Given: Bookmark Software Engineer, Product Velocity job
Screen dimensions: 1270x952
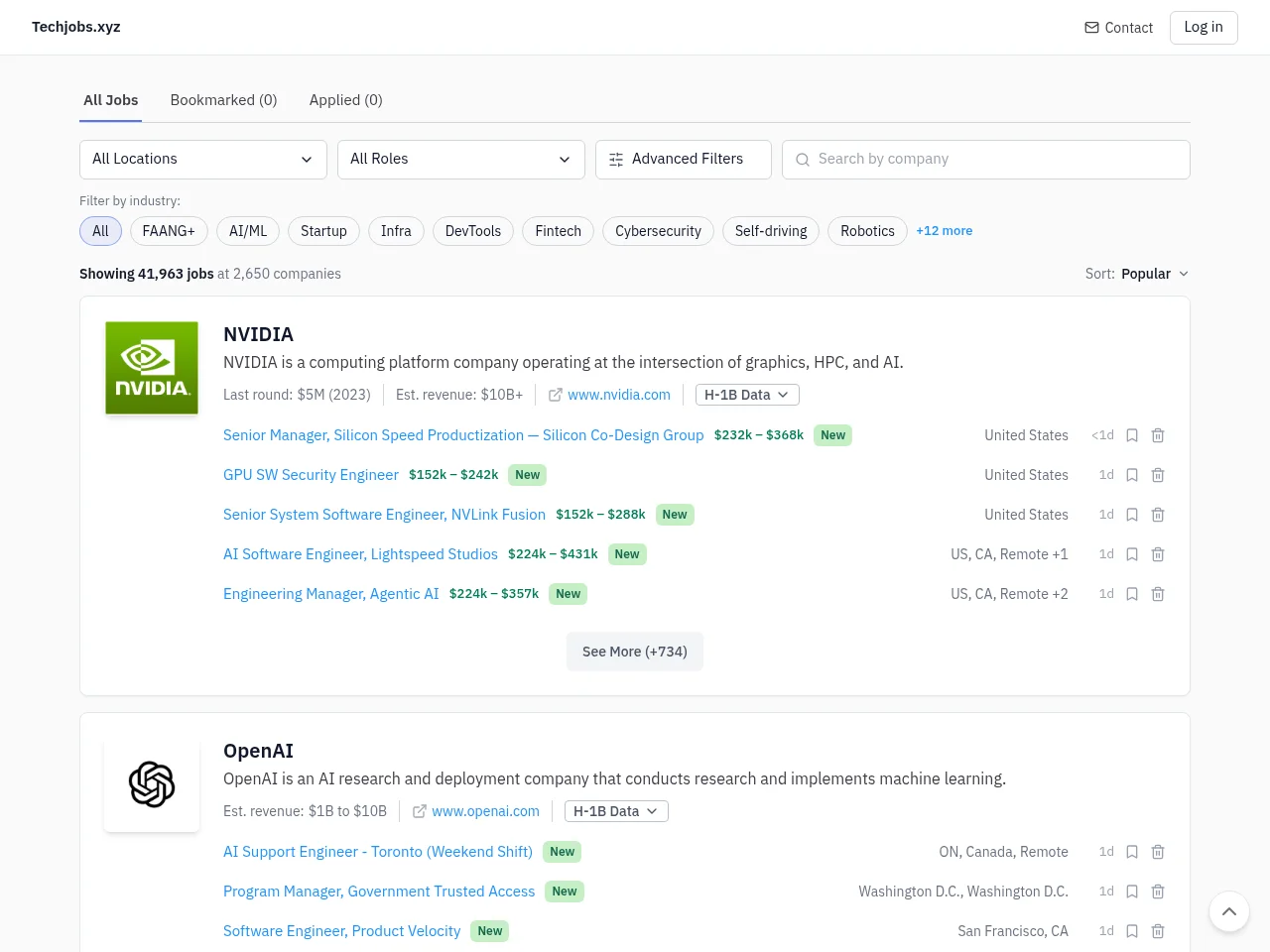Looking at the screenshot, I should tap(1132, 931).
